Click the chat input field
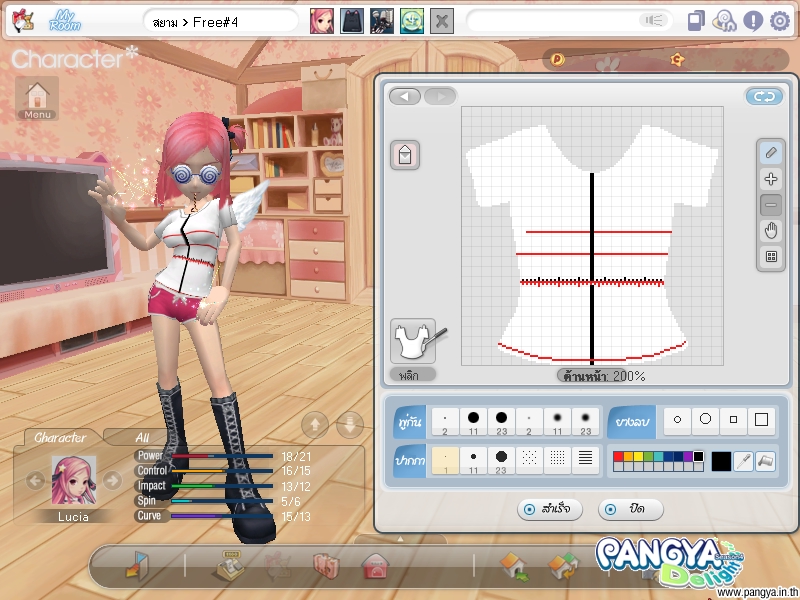 (569, 21)
